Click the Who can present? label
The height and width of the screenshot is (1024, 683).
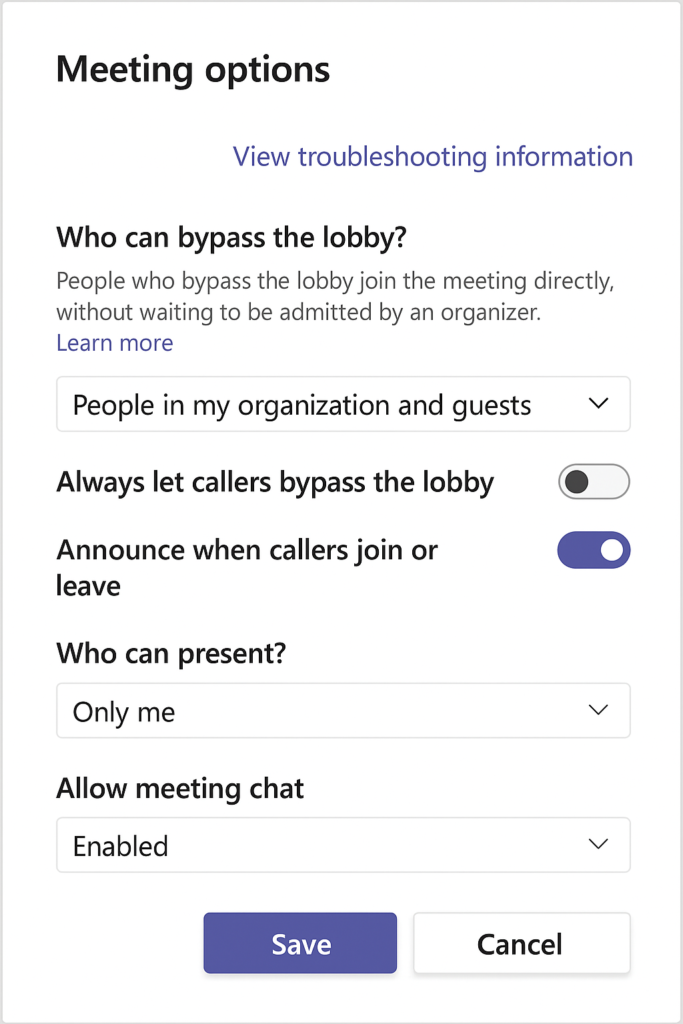[x=172, y=653]
